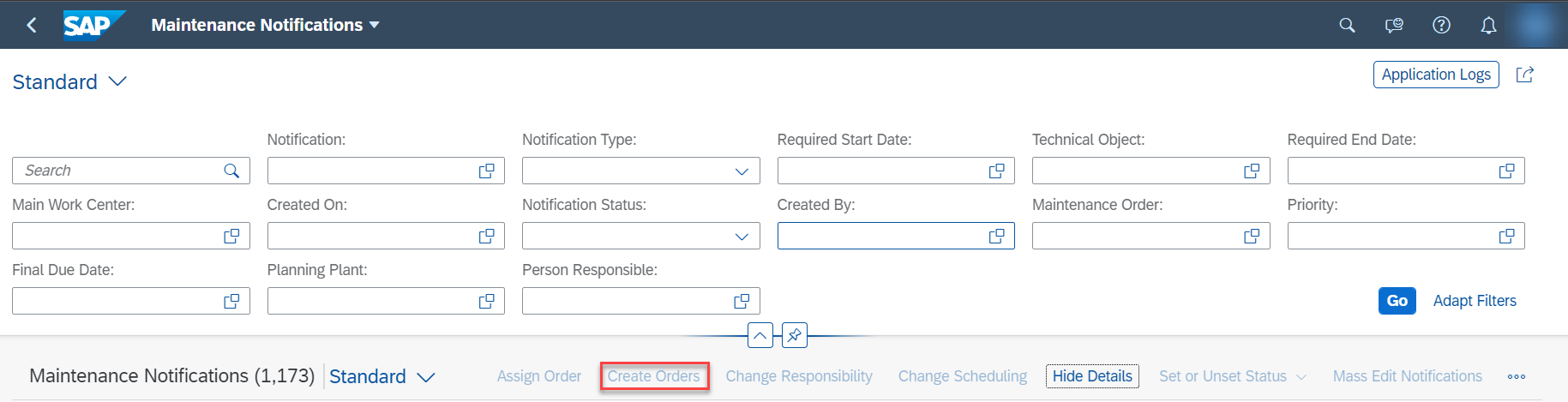
Task: Open the table Standard view selector
Action: coord(382,376)
